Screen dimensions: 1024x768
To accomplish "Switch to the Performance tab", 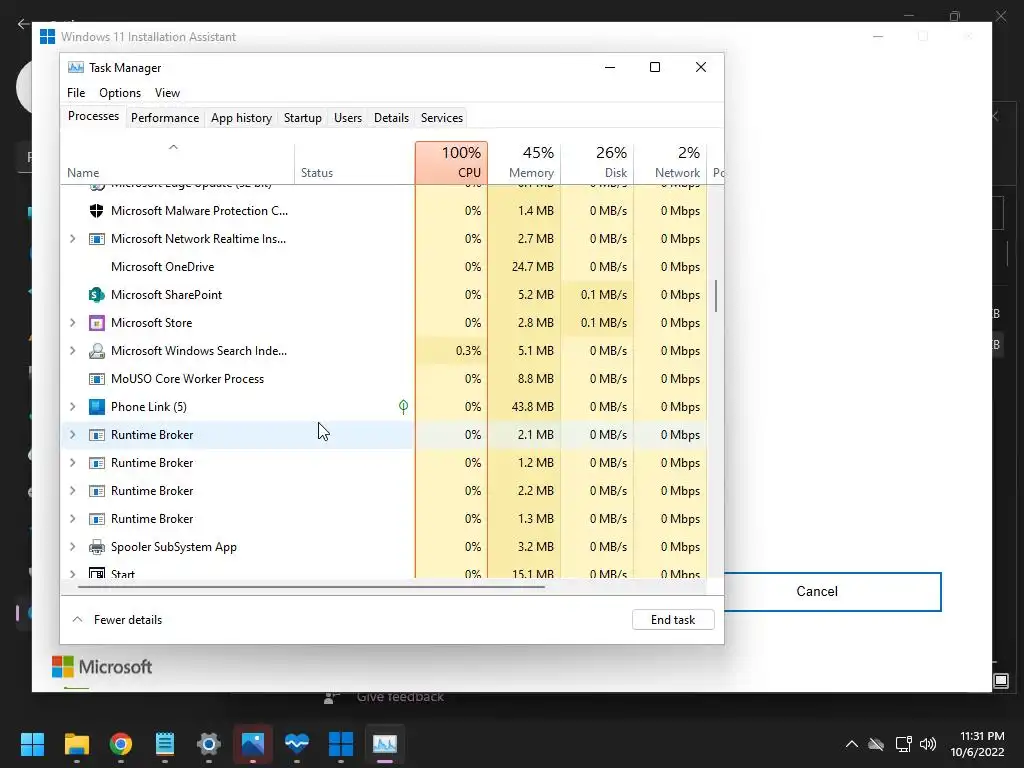I will (165, 118).
